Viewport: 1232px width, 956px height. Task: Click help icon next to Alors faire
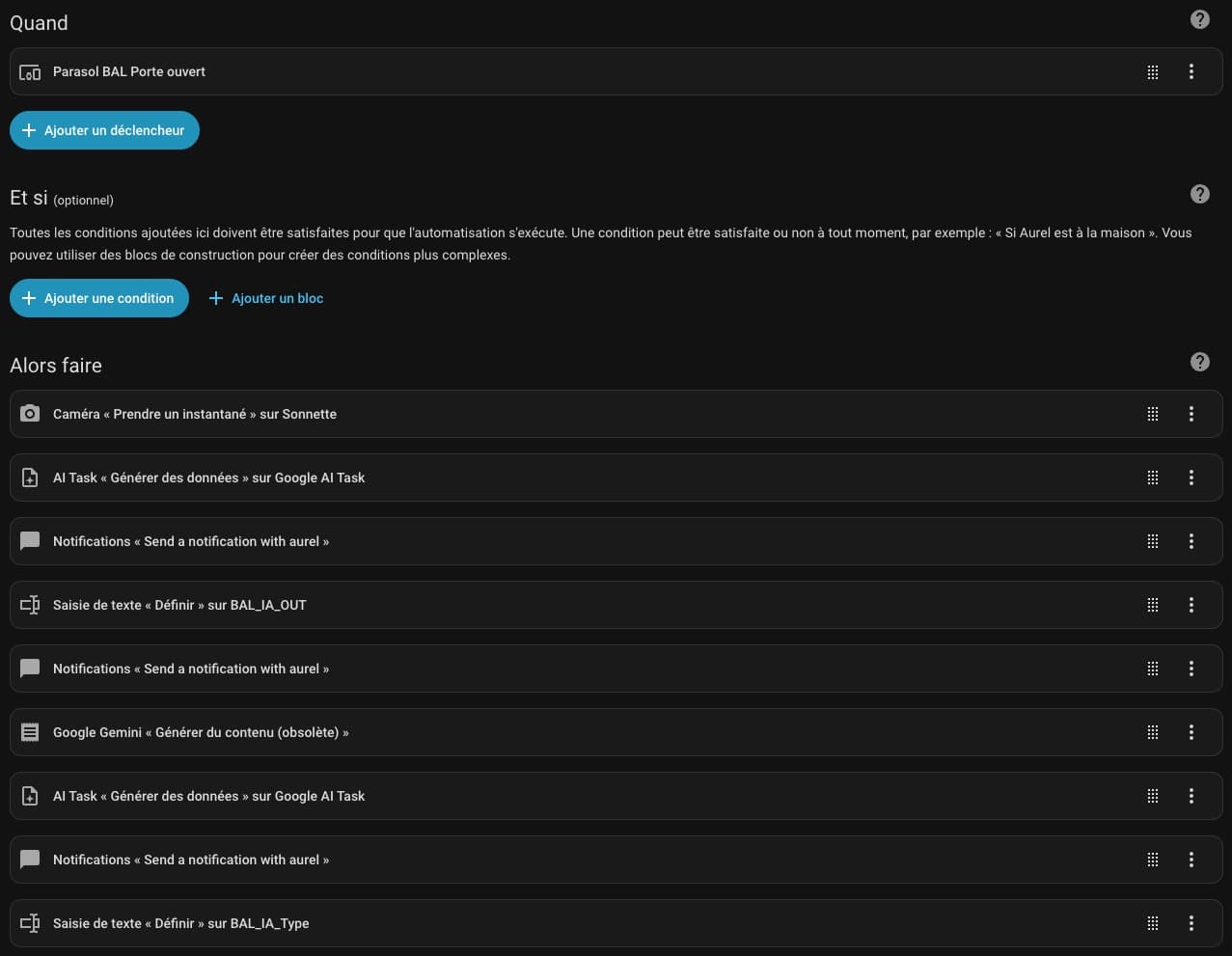click(x=1199, y=362)
